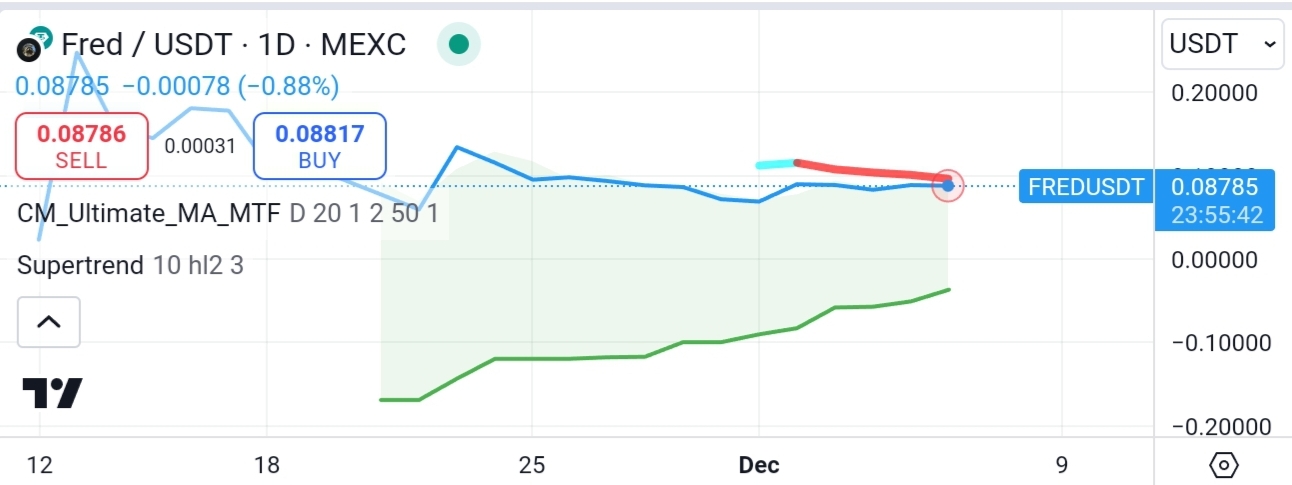
Task: Collapse the indicator legend with chevron
Action: (49, 322)
